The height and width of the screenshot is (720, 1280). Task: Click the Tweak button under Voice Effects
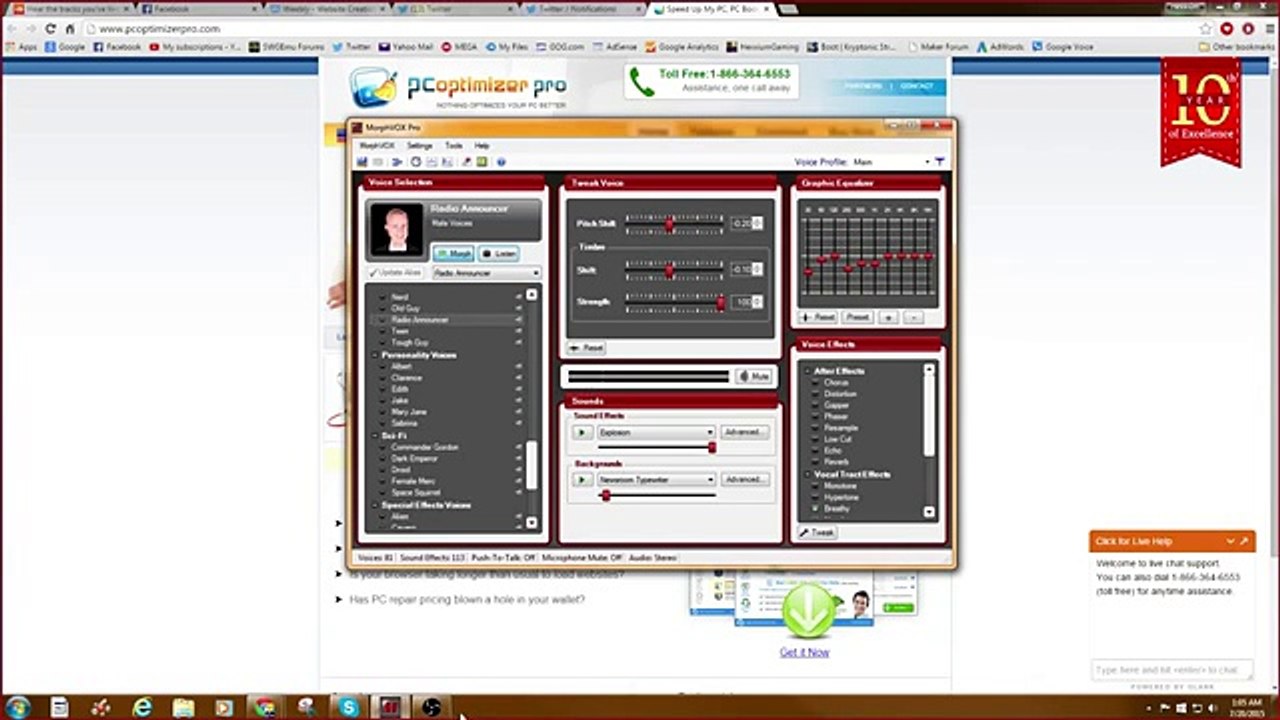pos(817,533)
